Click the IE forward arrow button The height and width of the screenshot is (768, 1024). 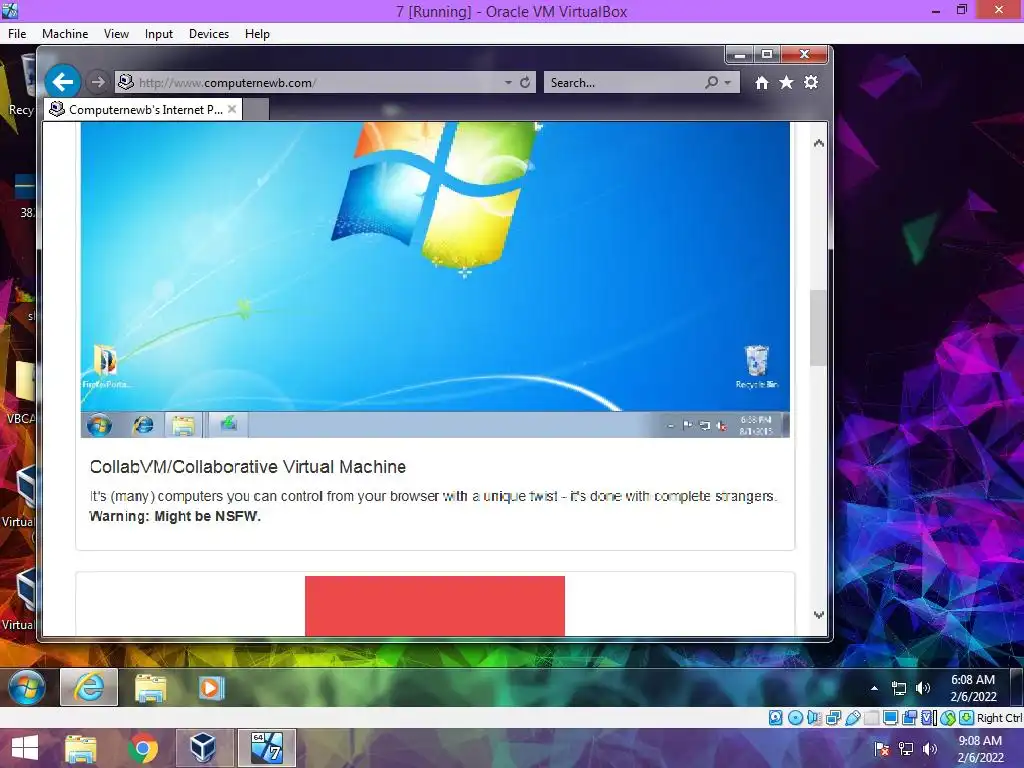pos(98,82)
